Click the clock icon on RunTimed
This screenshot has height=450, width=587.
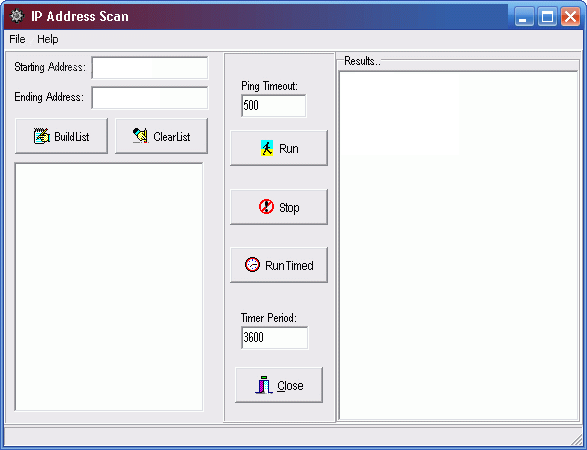tap(252, 265)
